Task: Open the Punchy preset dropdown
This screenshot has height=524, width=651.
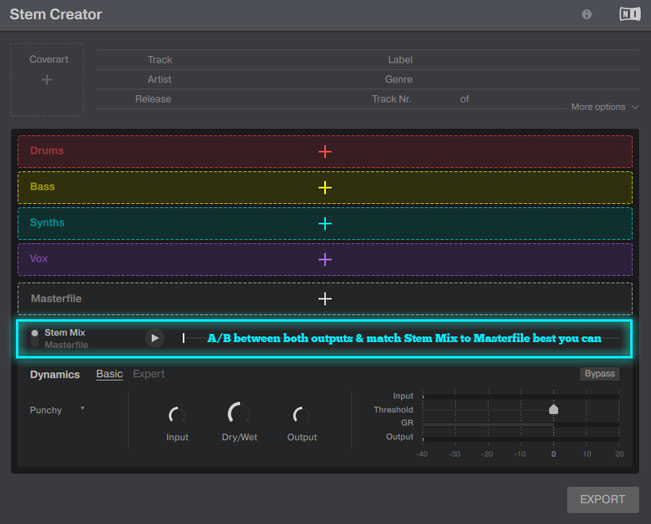Action: click(57, 410)
